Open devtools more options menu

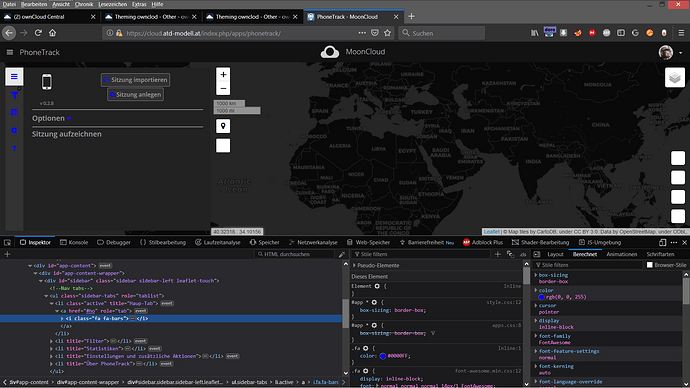pyautogui.click(x=674, y=242)
